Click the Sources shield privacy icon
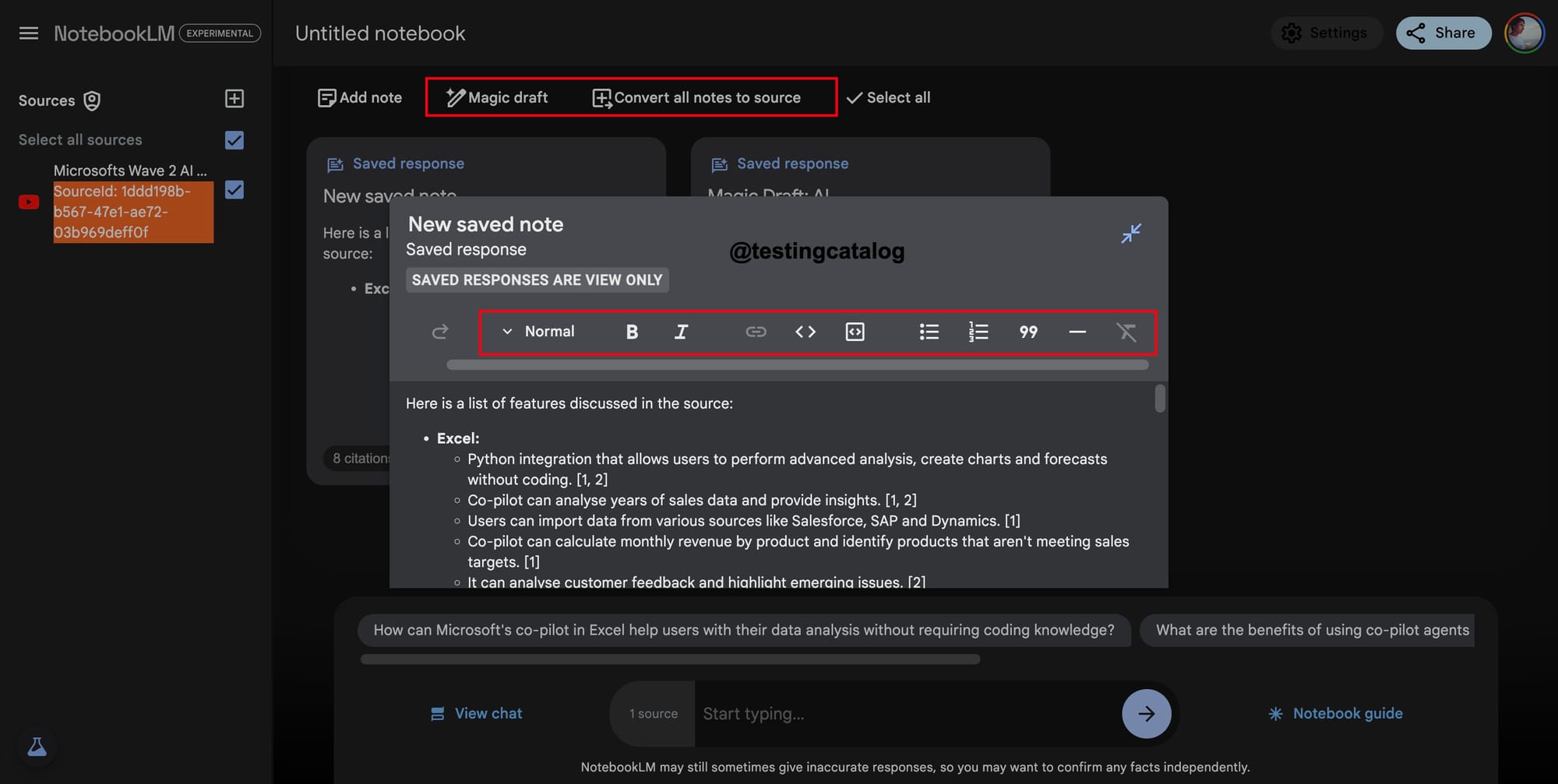The height and width of the screenshot is (784, 1558). tap(92, 101)
